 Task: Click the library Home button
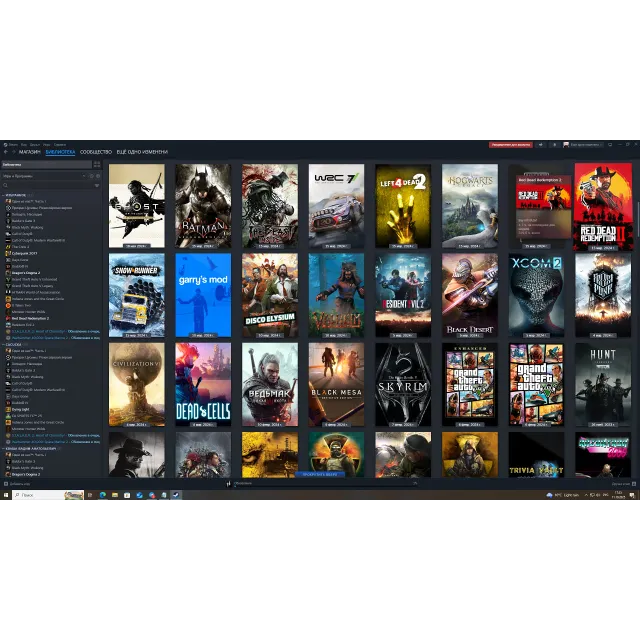pyautogui.click(x=47, y=164)
